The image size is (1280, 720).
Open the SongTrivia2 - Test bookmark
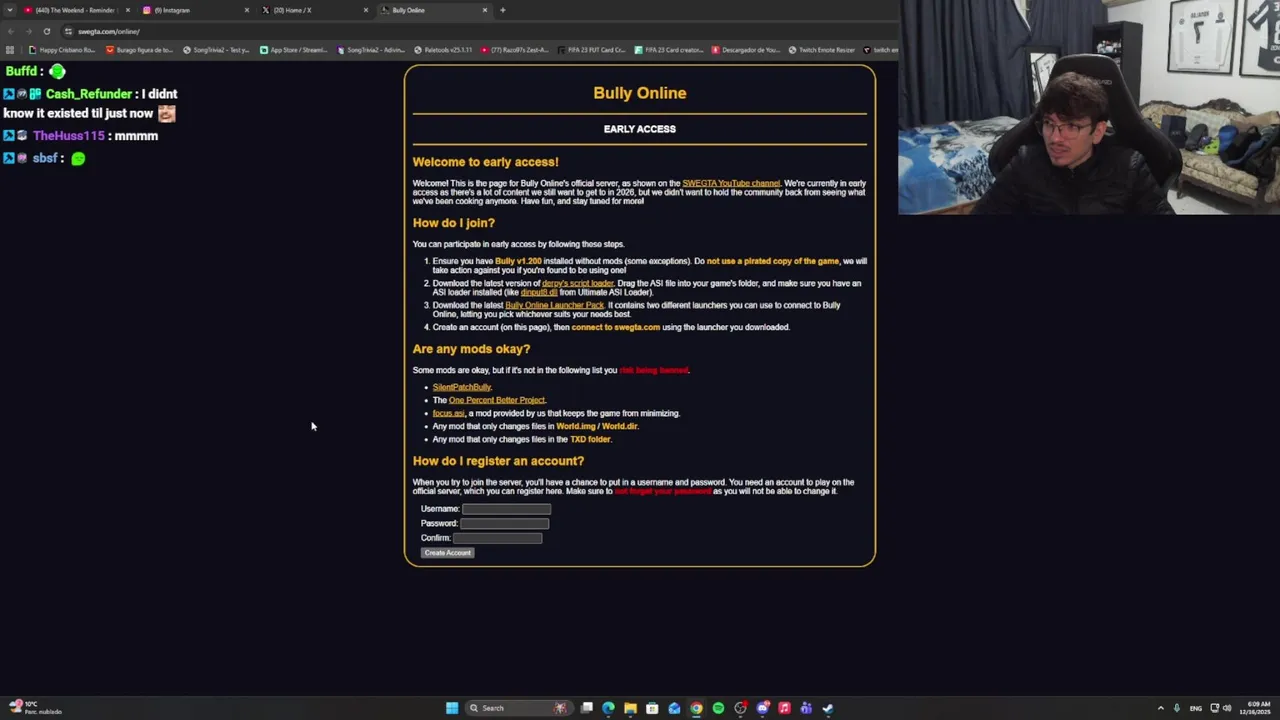pyautogui.click(x=216, y=49)
